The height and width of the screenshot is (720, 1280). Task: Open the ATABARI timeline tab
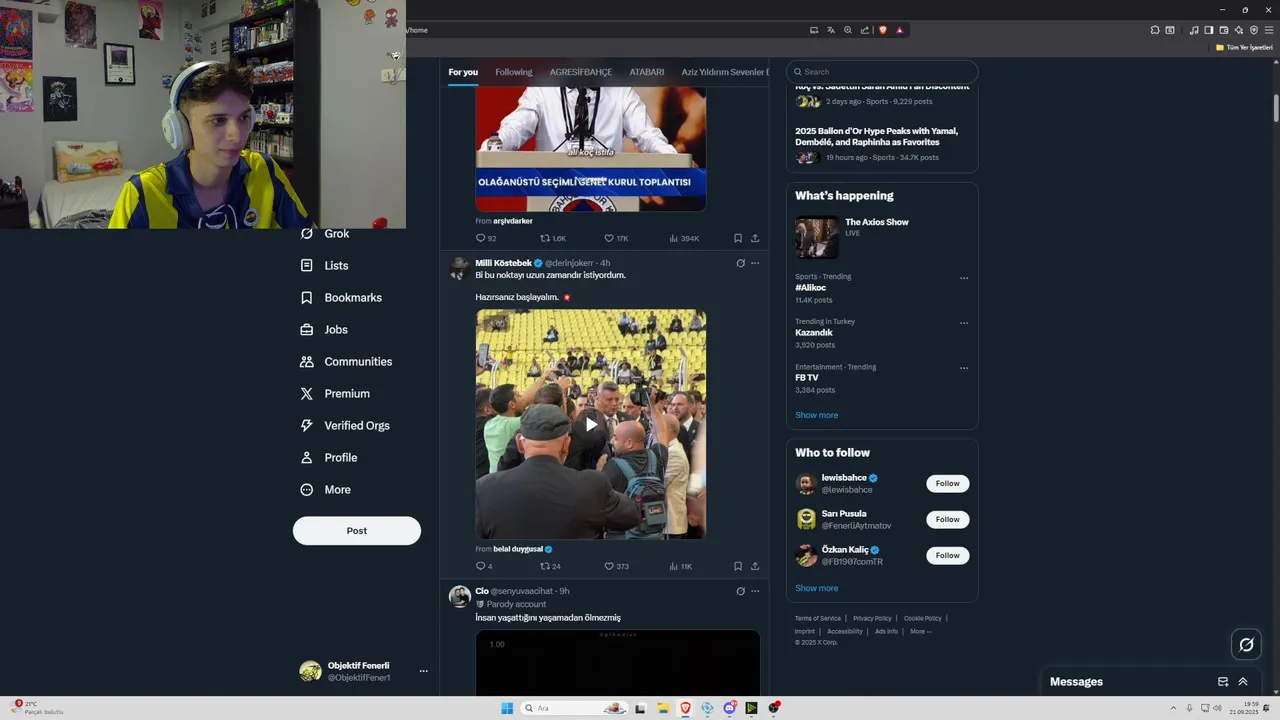(x=647, y=72)
